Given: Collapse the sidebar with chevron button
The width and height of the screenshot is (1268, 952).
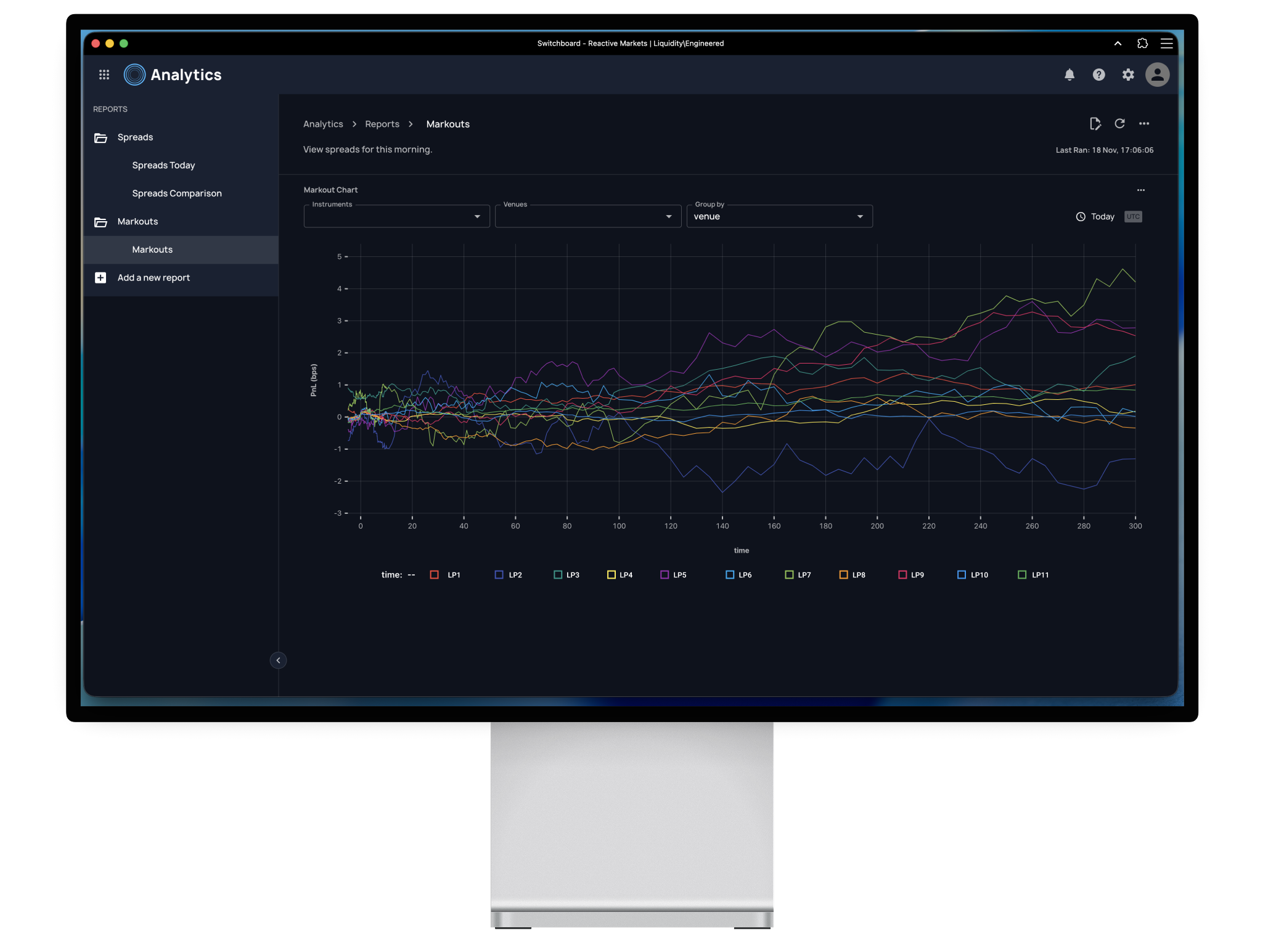Looking at the screenshot, I should 278,661.
